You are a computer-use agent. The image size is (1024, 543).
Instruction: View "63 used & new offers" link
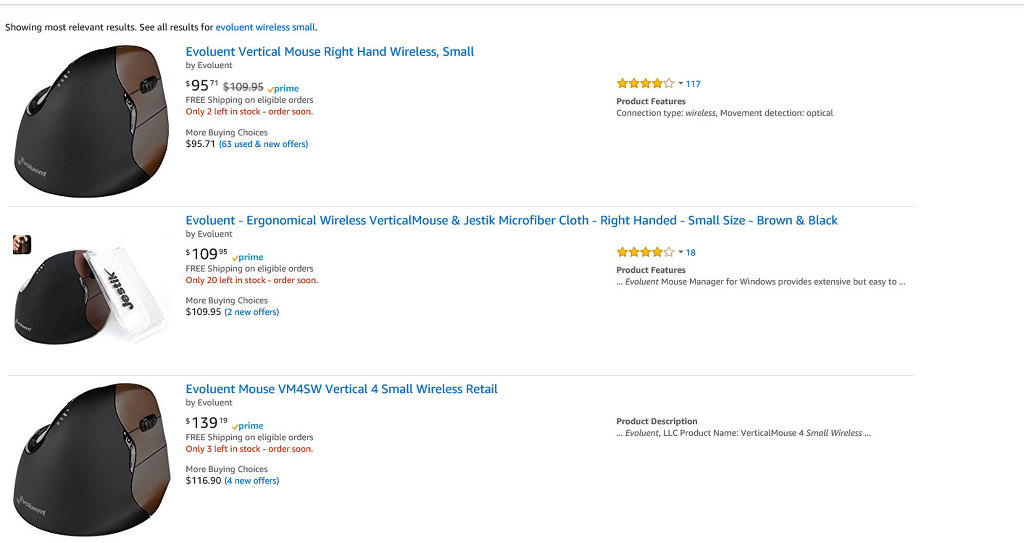pos(264,144)
